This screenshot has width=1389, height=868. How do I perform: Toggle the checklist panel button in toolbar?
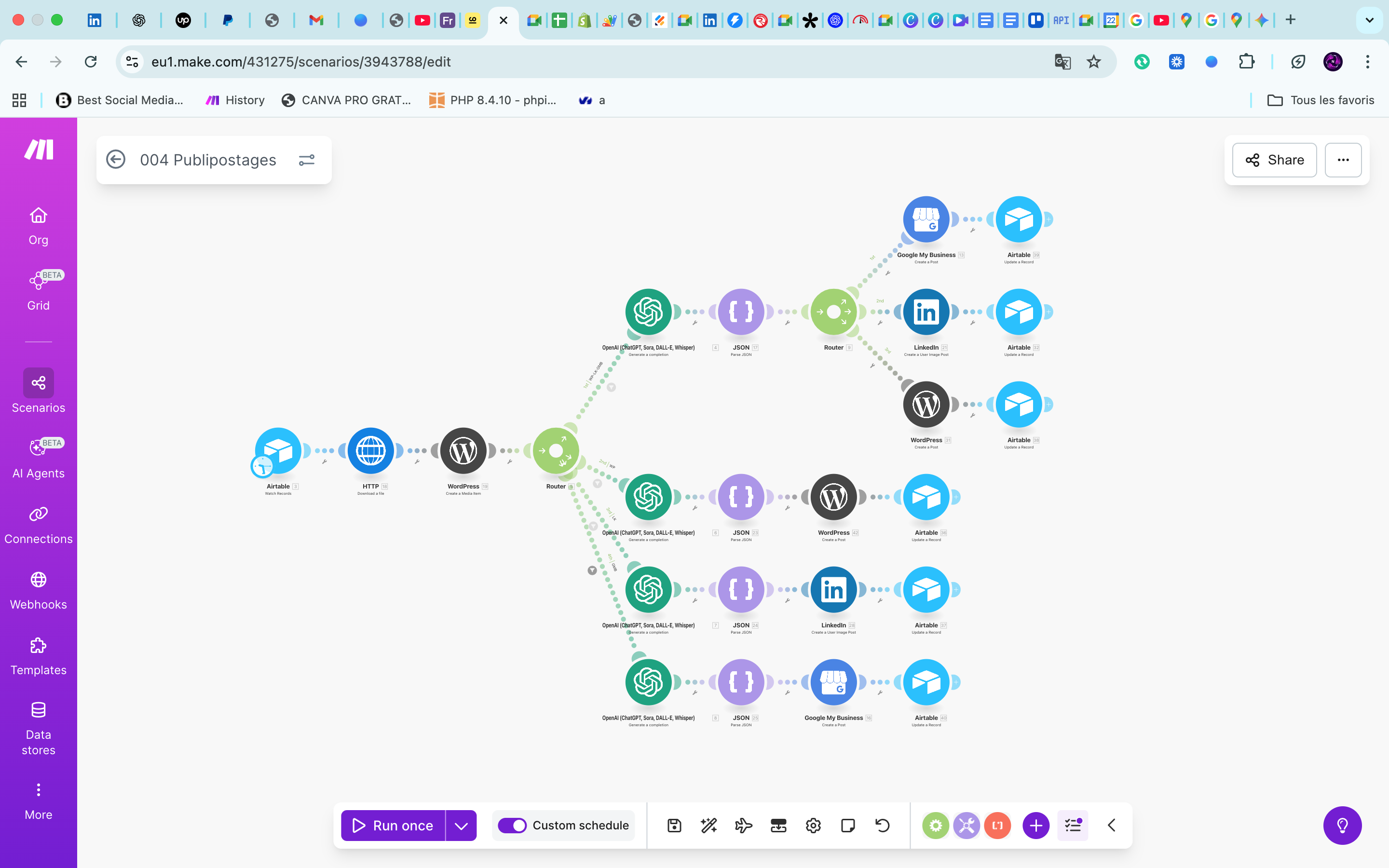(1073, 826)
